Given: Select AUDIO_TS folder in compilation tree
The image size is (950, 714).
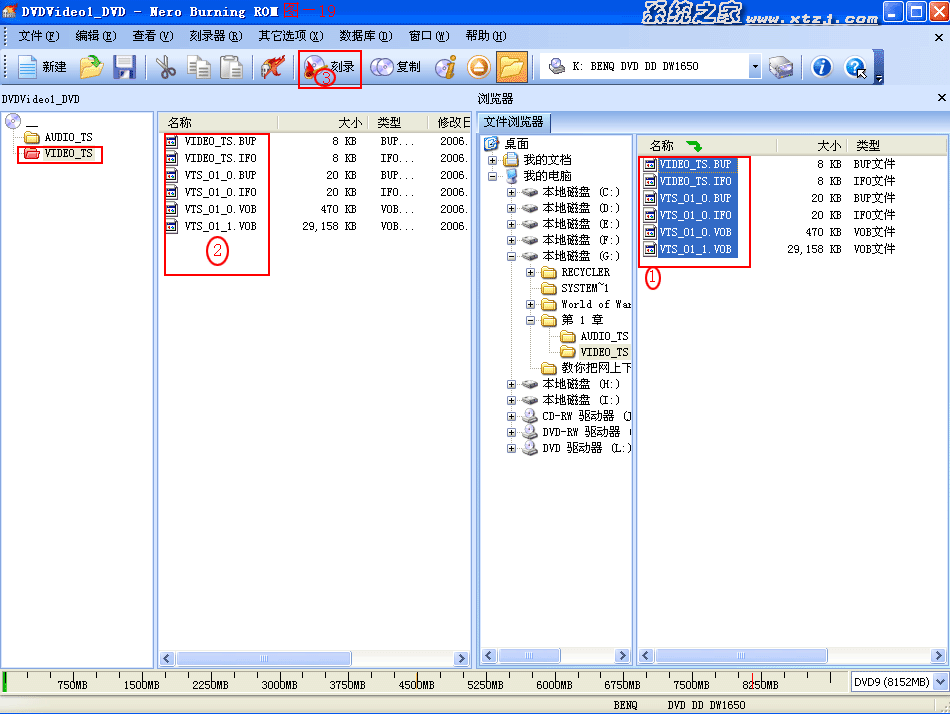Looking at the screenshot, I should (x=68, y=137).
